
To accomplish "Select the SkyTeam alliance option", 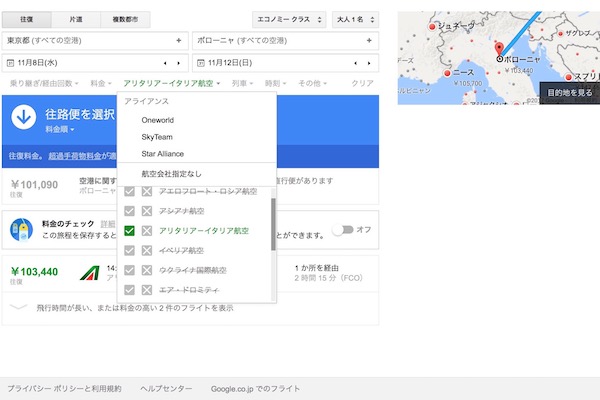I will pos(157,137).
